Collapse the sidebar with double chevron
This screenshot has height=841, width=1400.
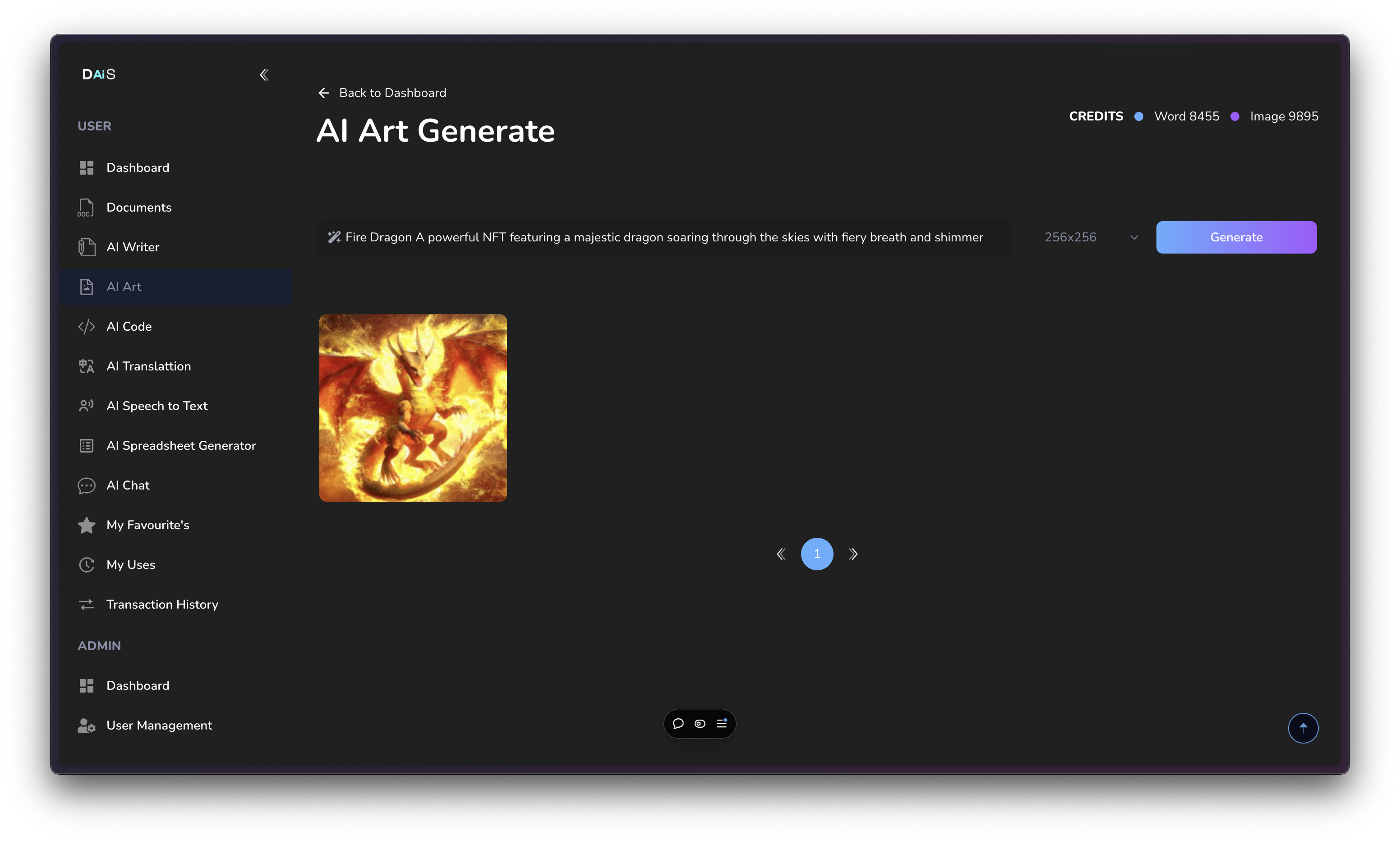264,75
